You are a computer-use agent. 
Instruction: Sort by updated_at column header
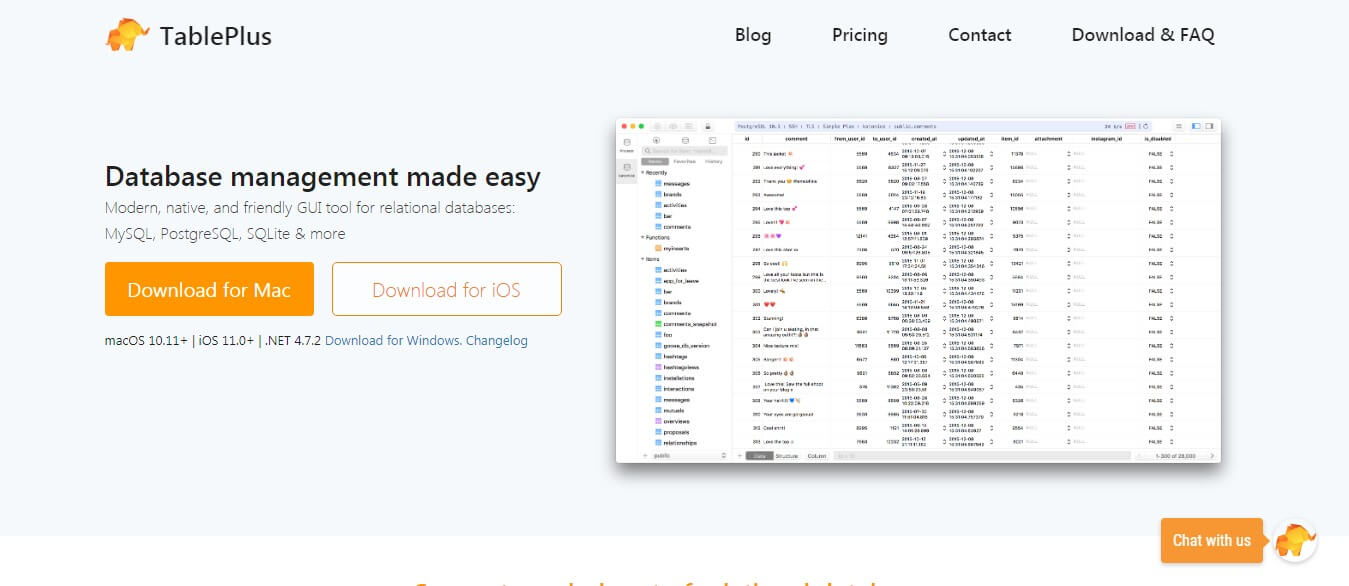[x=971, y=139]
